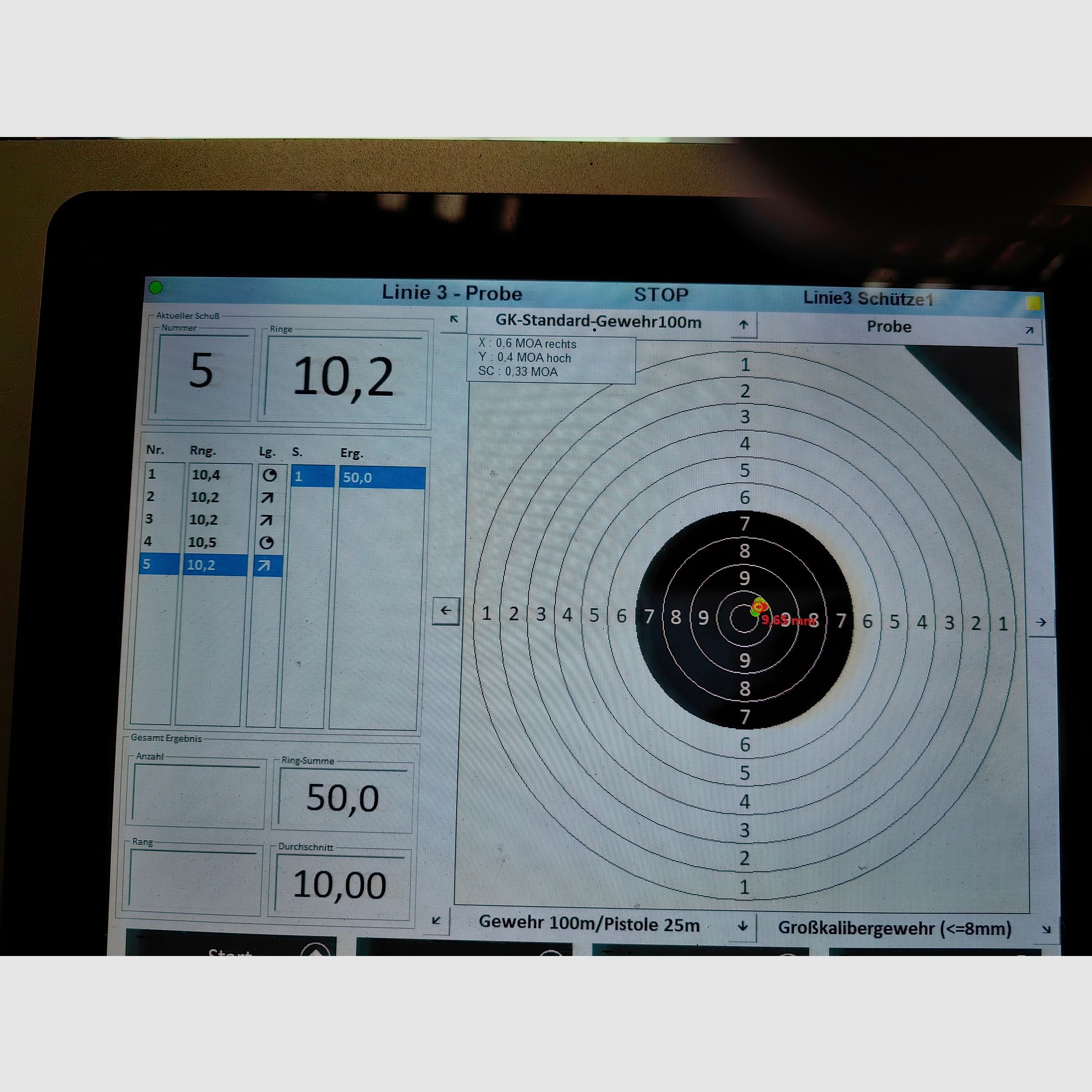1092x1092 pixels.
Task: Click the Ringe box showing 10,2
Action: [344, 378]
